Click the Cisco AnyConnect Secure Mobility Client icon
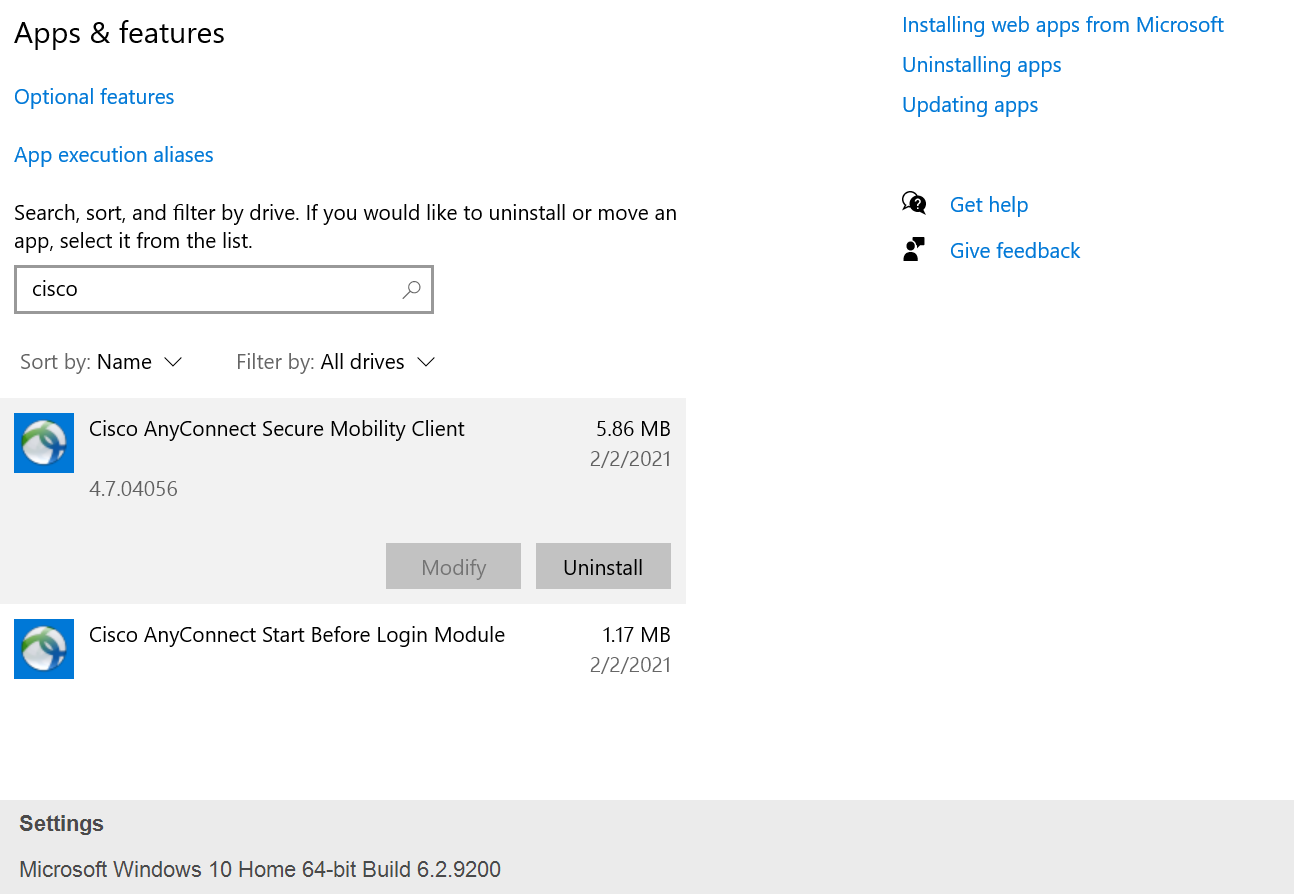 tap(44, 443)
